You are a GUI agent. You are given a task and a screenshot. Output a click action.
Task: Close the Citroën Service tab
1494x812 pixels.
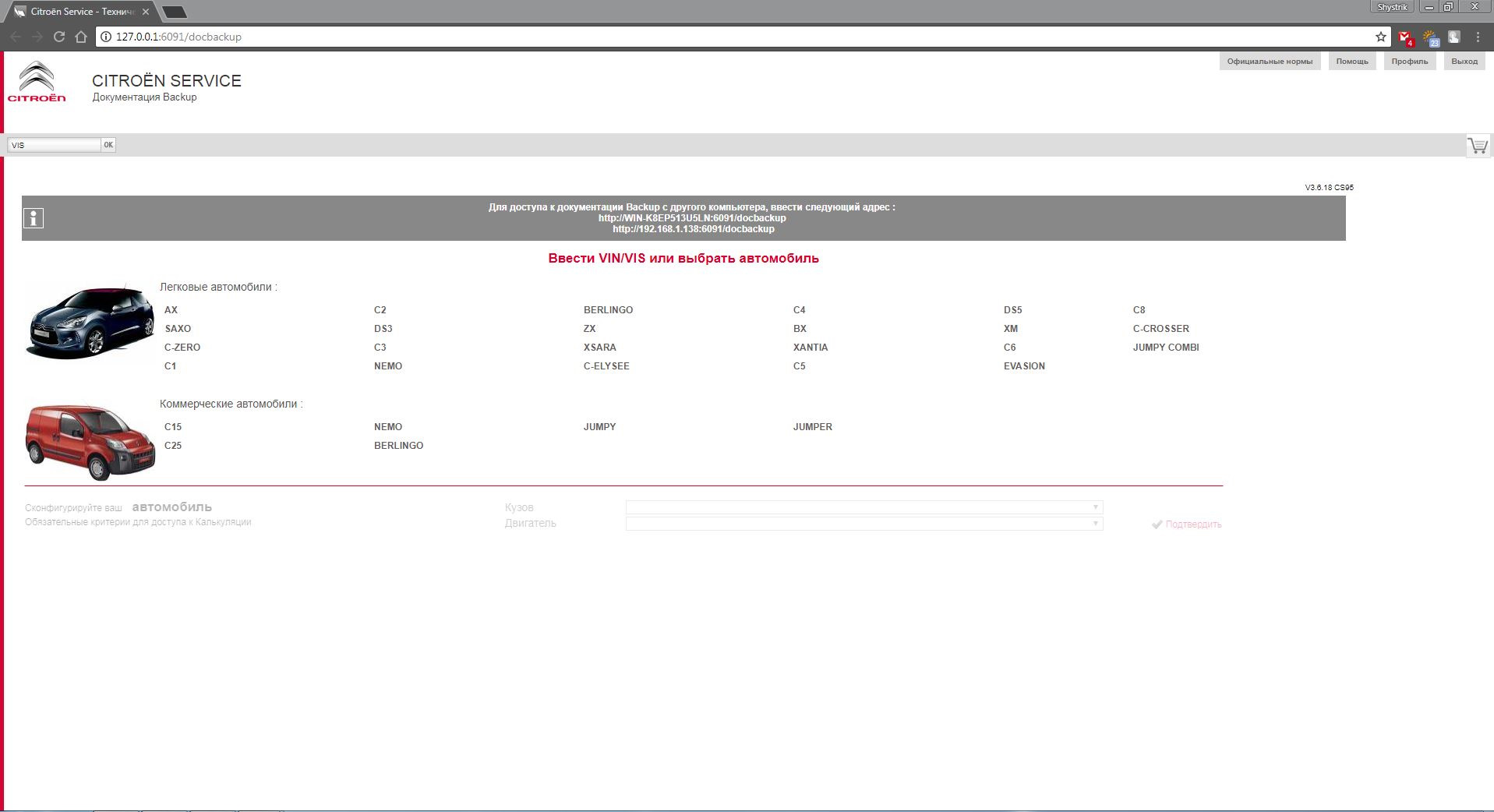tap(146, 12)
